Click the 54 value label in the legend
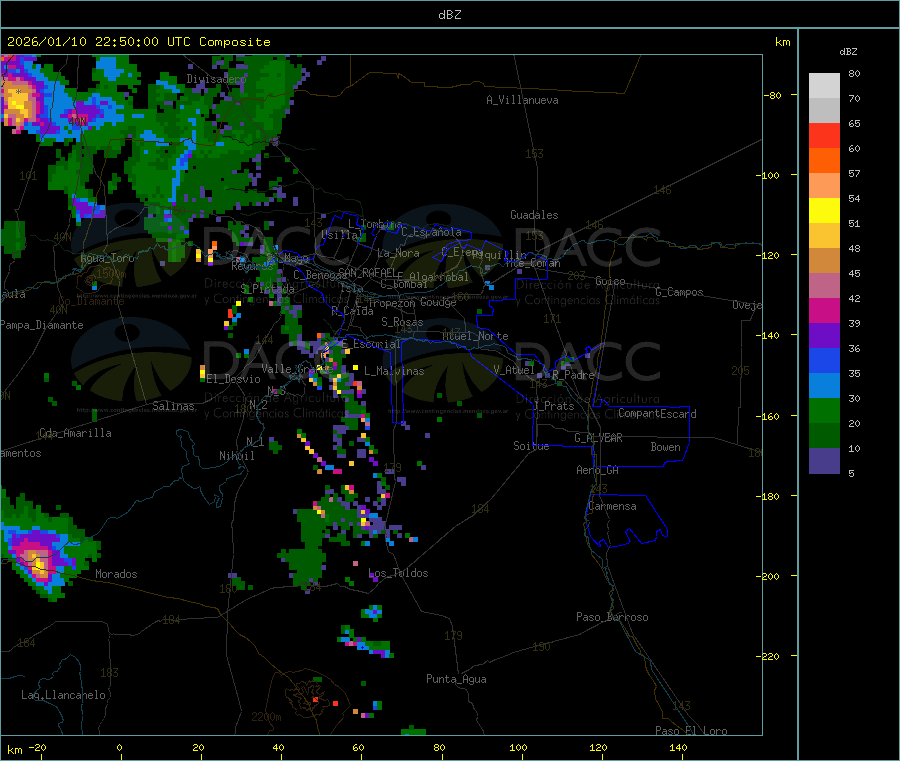 tap(854, 199)
